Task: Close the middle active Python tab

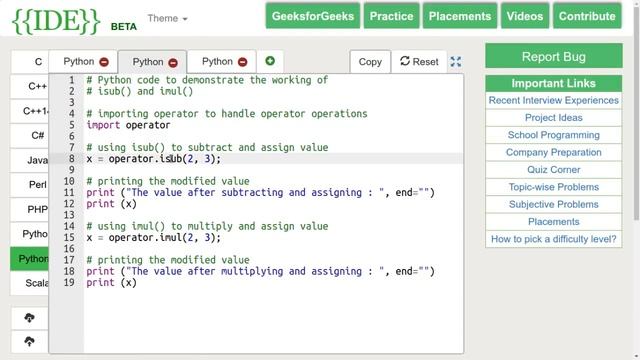Action: point(173,62)
